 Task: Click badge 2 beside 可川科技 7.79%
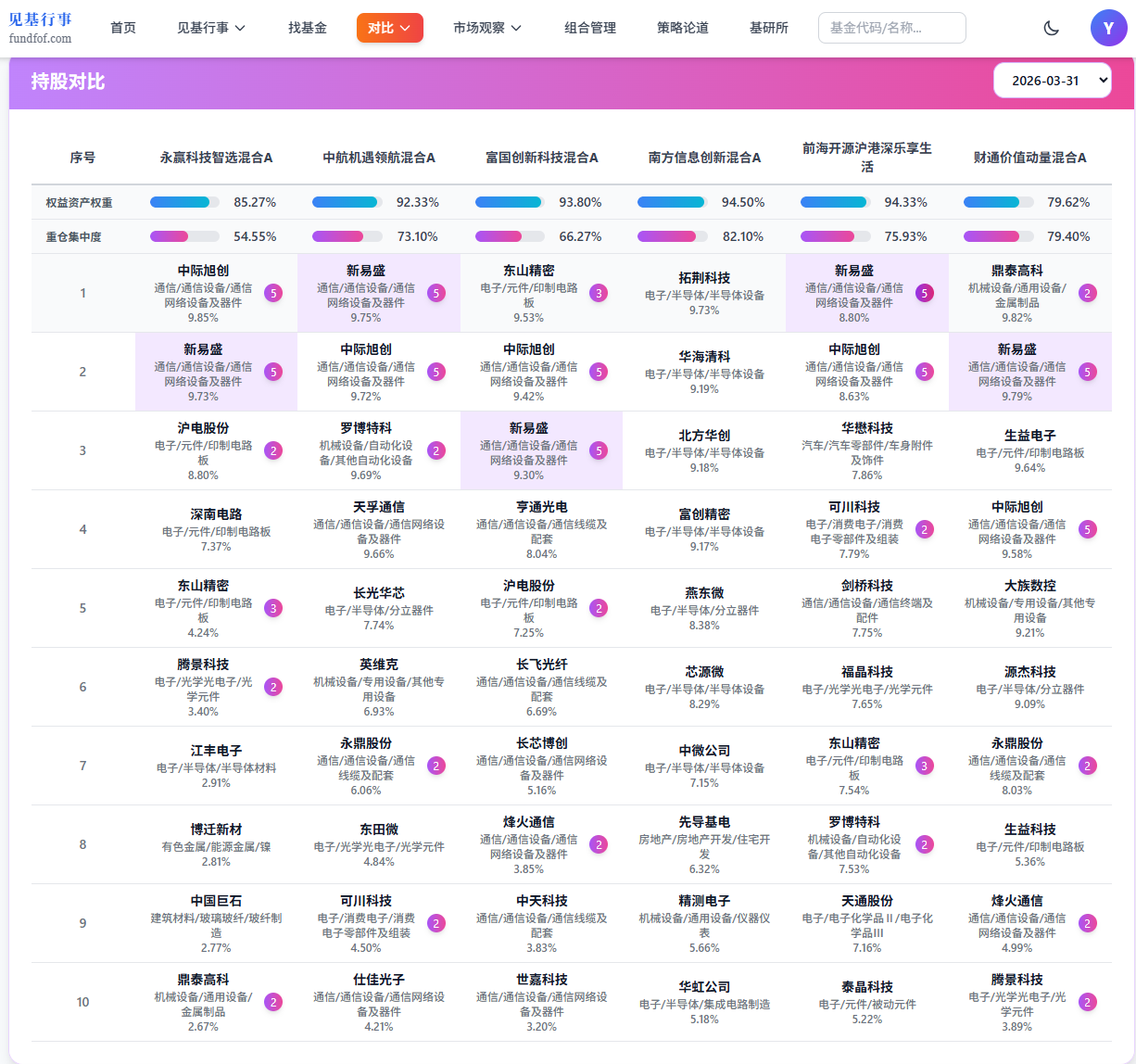925,529
